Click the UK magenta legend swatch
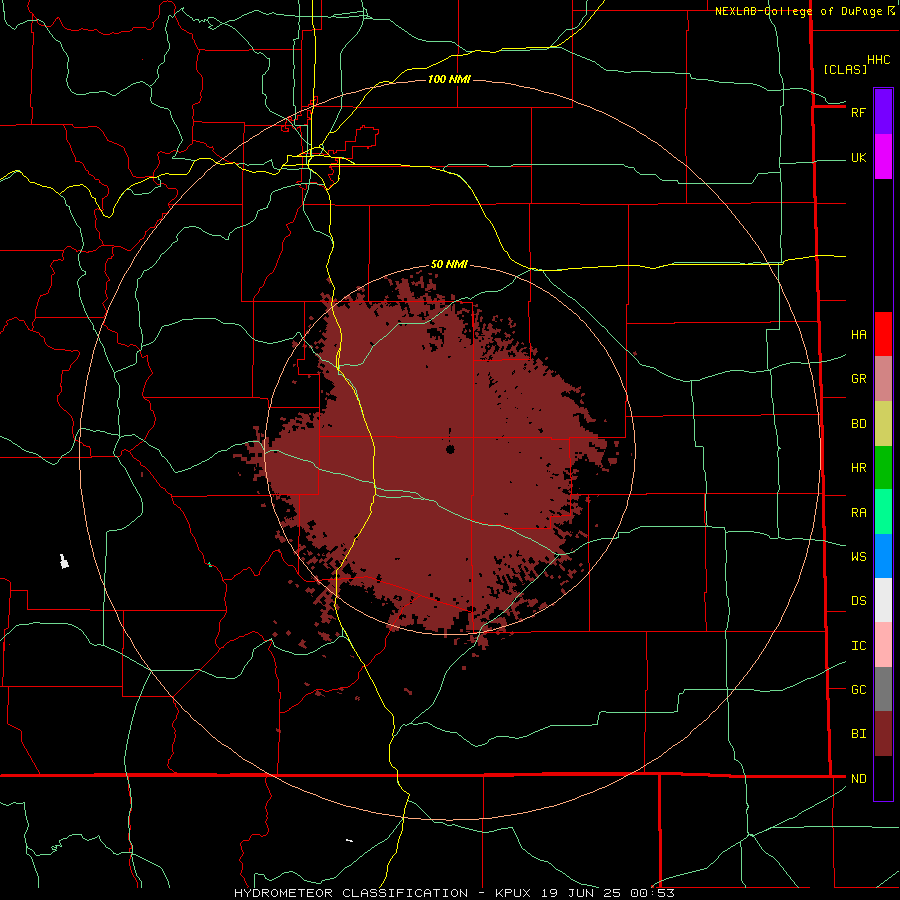This screenshot has height=900, width=900. click(x=883, y=157)
